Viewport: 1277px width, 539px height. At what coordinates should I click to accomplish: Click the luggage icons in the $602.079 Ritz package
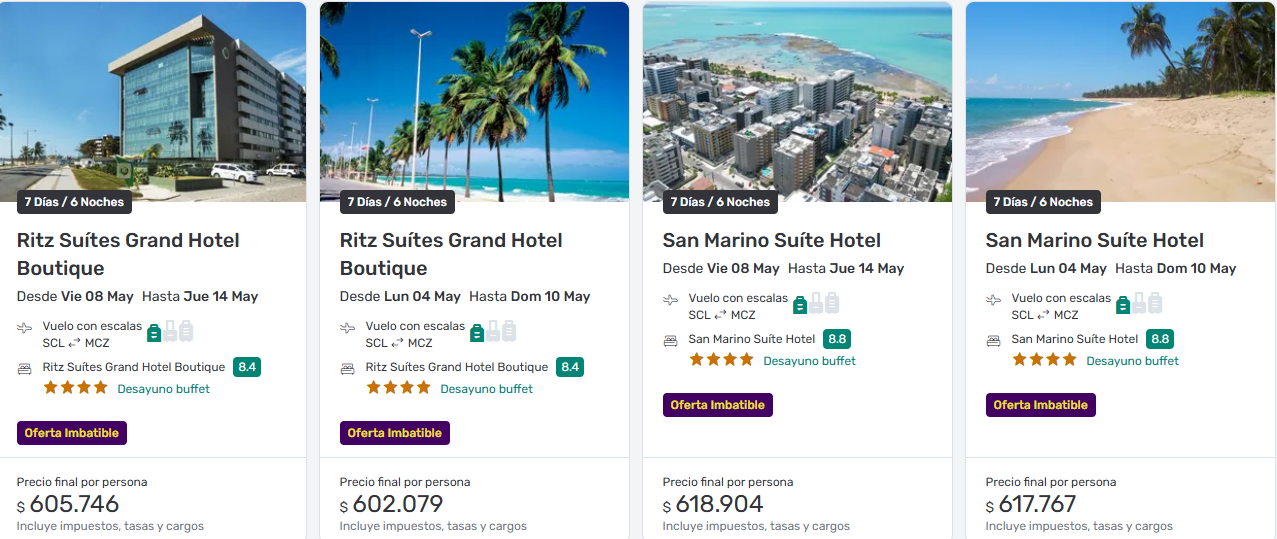click(493, 331)
